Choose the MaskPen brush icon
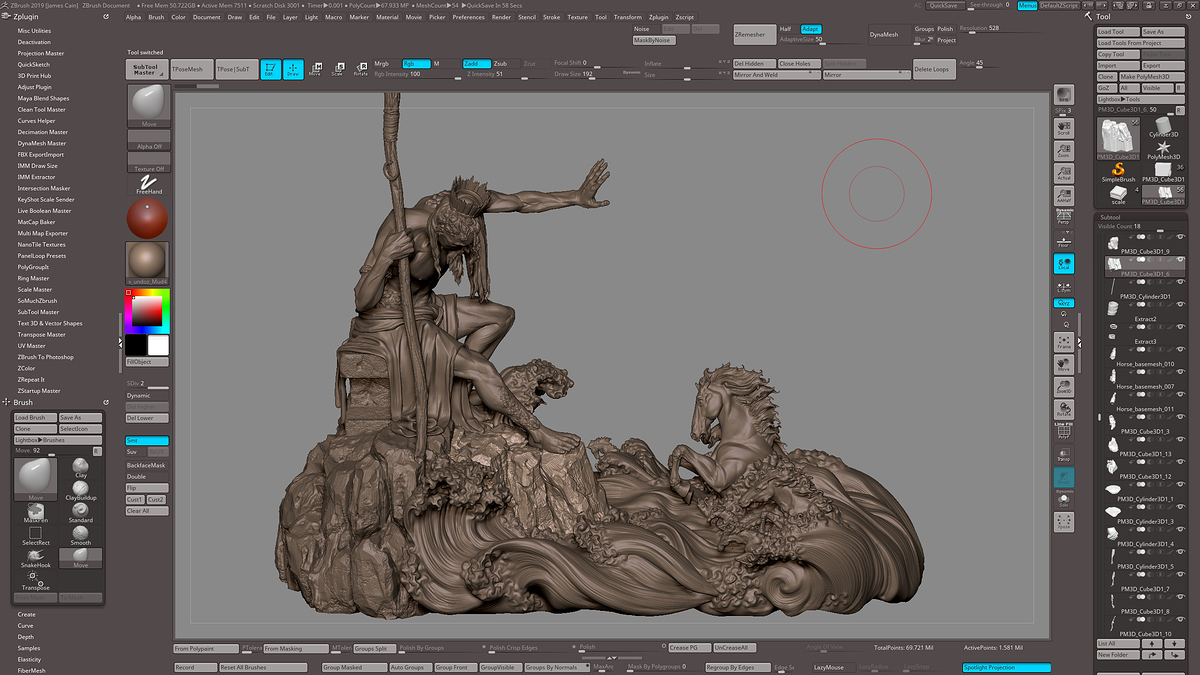This screenshot has width=1200, height=675. 35,513
